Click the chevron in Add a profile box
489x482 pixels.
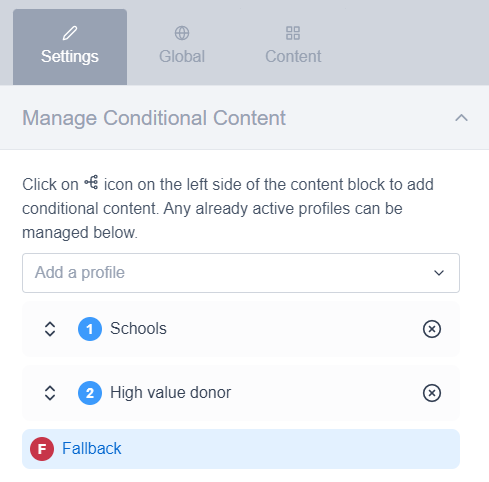439,273
